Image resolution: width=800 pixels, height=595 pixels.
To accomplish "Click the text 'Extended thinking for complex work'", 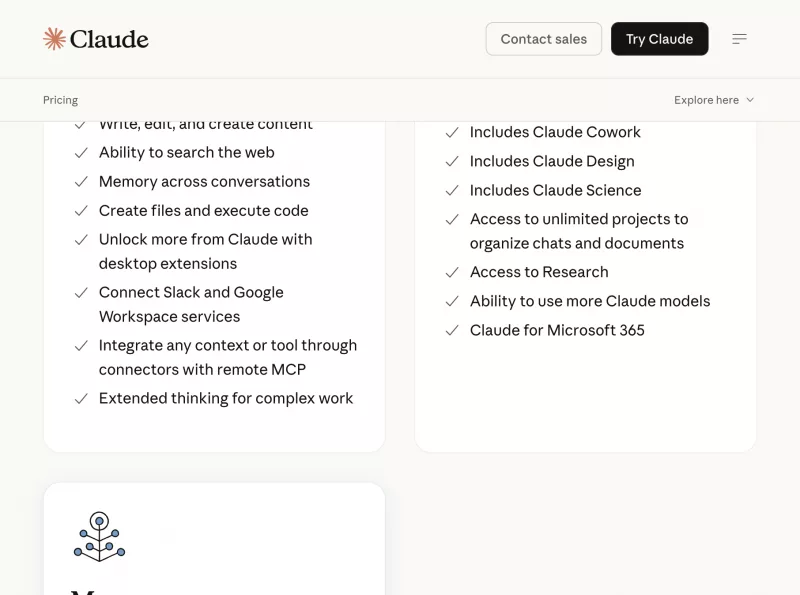I will [226, 399].
